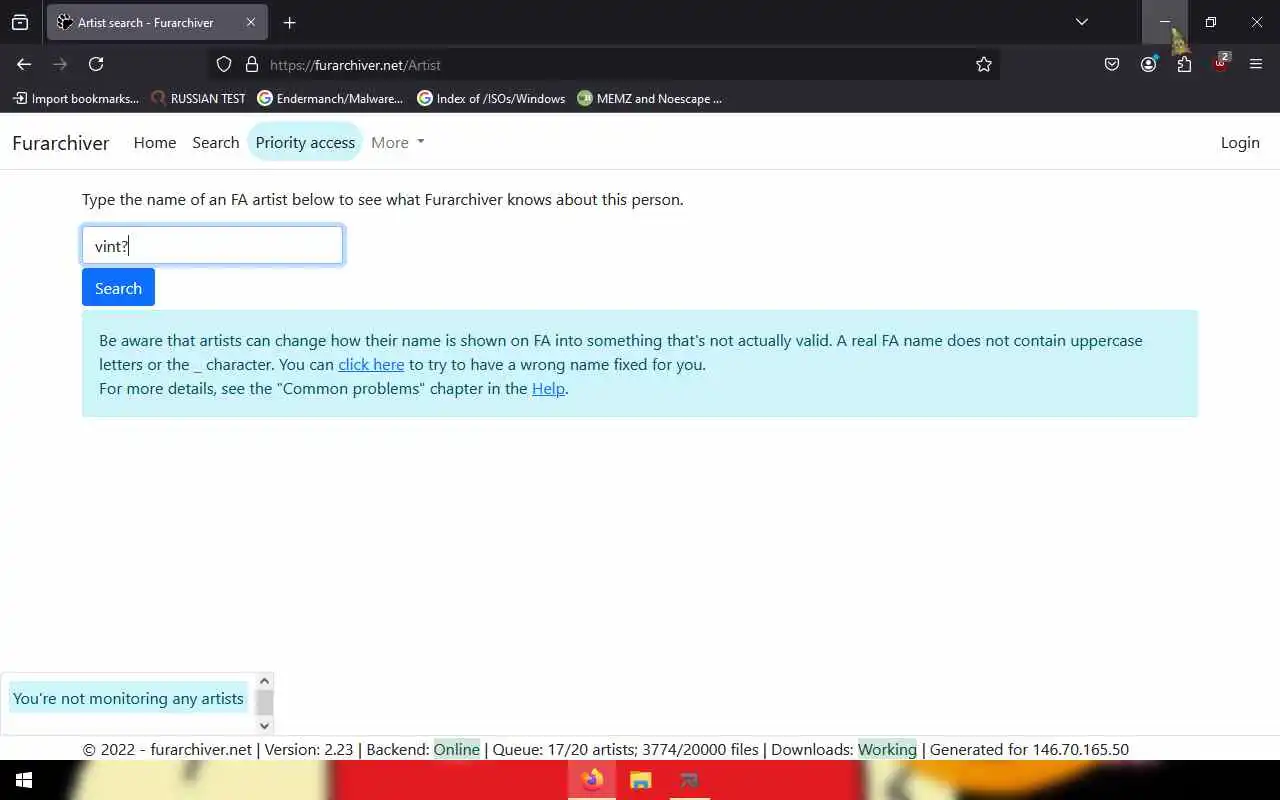The image size is (1280, 800).
Task: Open the Priority access nav item
Action: [305, 142]
